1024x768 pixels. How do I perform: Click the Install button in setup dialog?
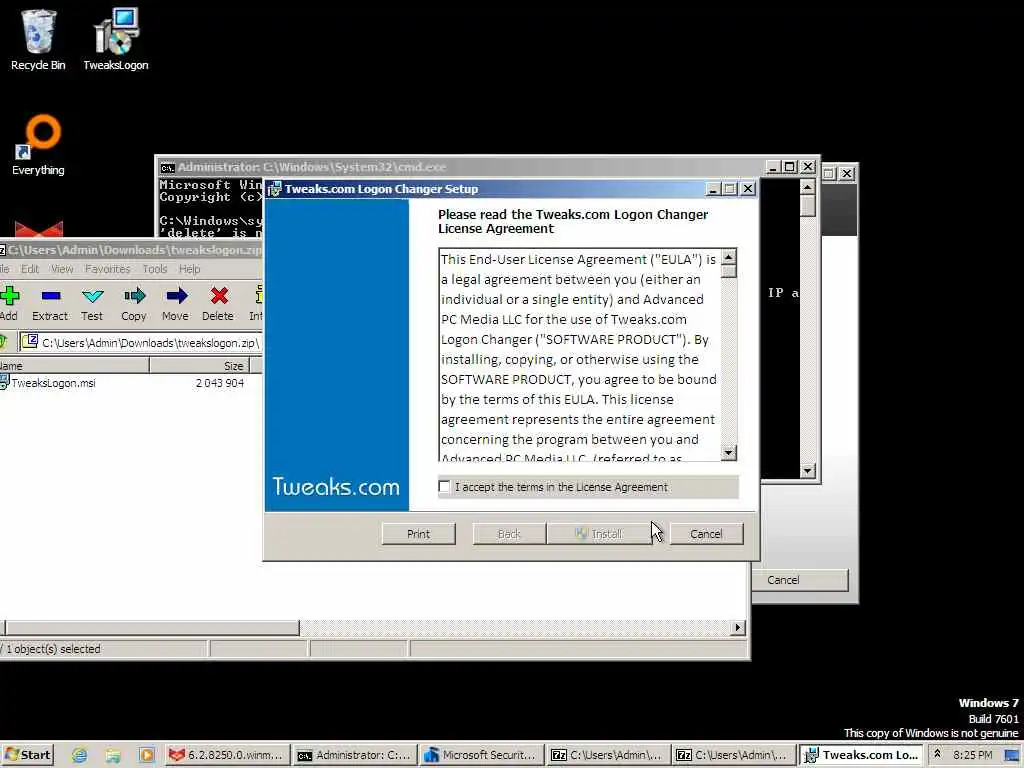click(x=599, y=534)
